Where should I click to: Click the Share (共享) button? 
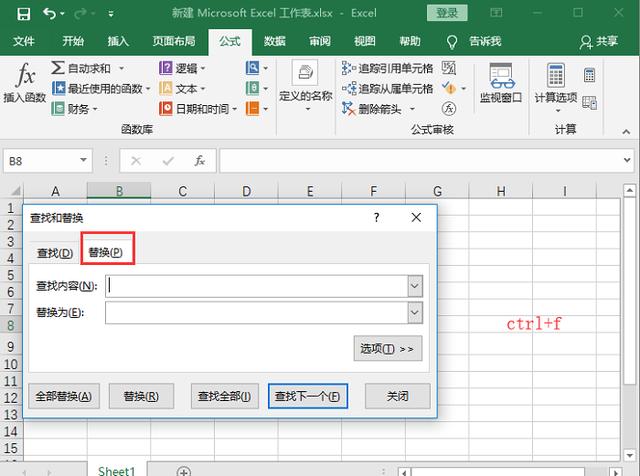[598, 41]
